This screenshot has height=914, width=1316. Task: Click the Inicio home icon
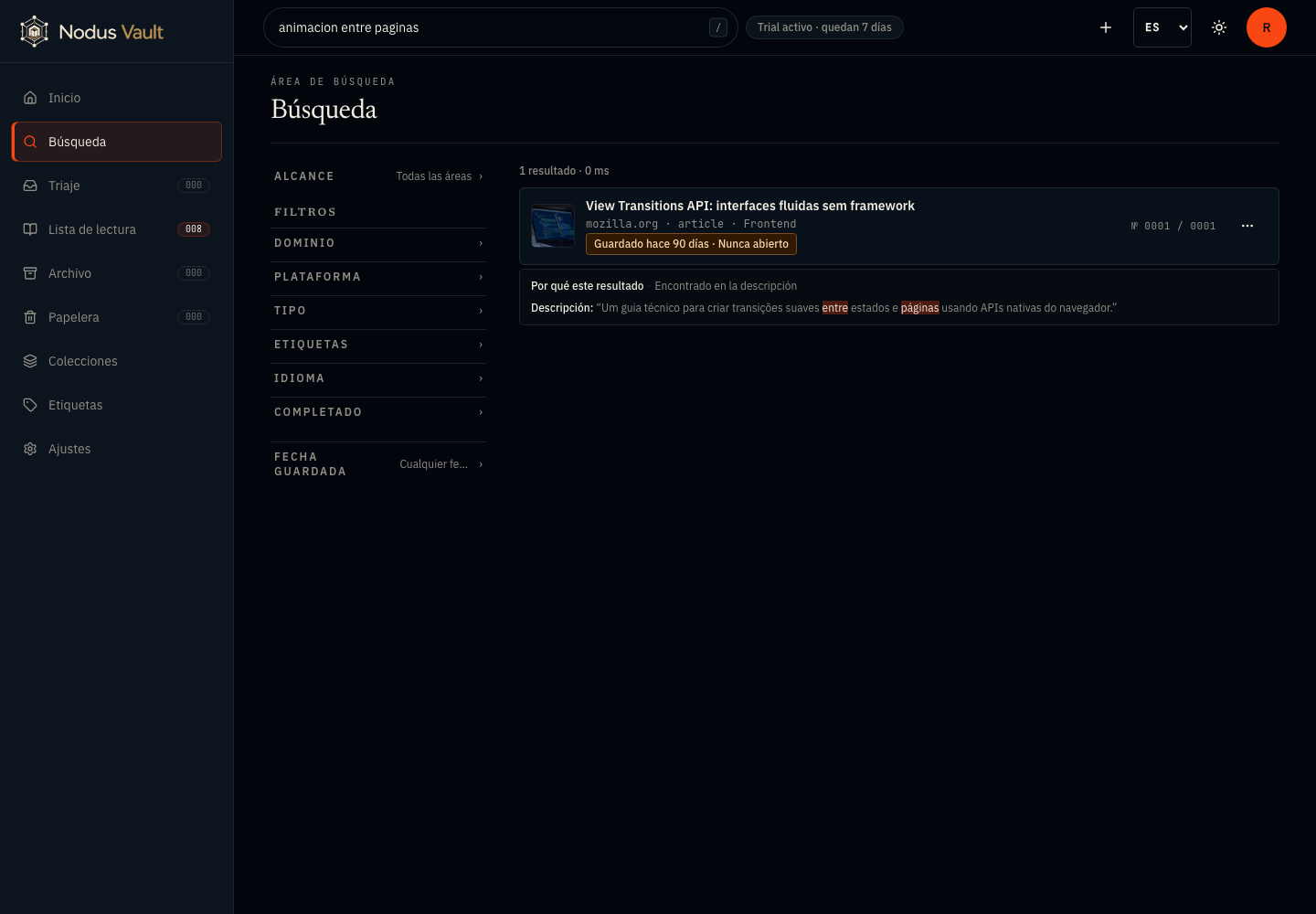(x=30, y=98)
